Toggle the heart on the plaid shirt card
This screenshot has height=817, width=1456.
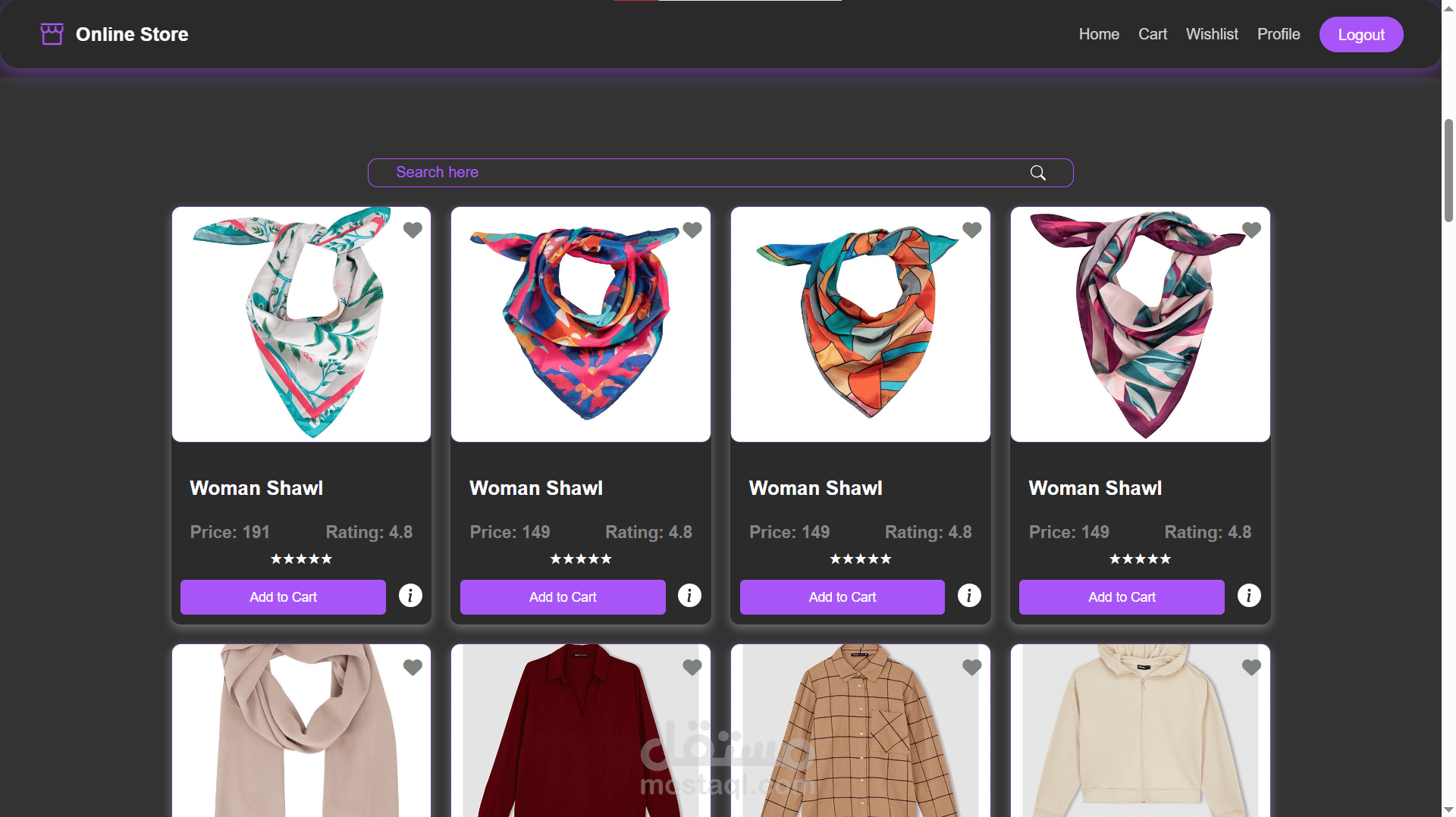pyautogui.click(x=972, y=667)
